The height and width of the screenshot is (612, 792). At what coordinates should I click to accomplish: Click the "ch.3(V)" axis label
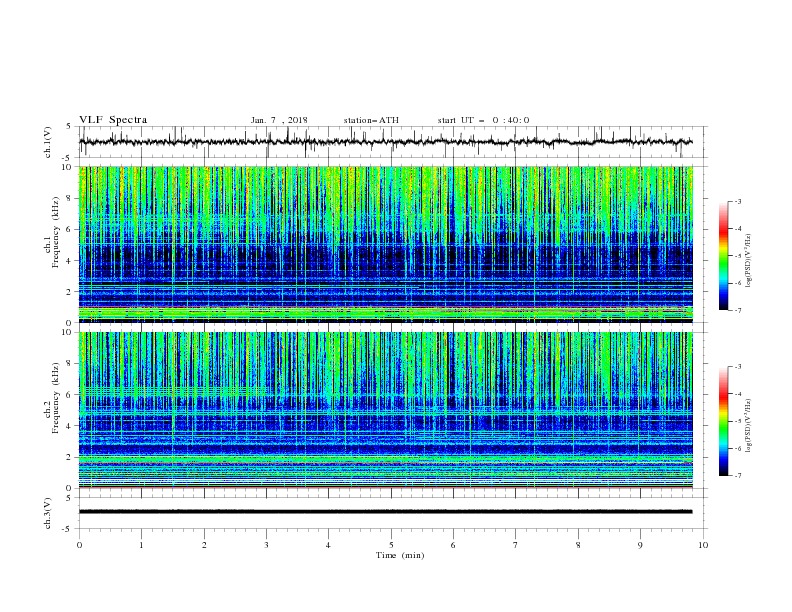pyautogui.click(x=48, y=513)
